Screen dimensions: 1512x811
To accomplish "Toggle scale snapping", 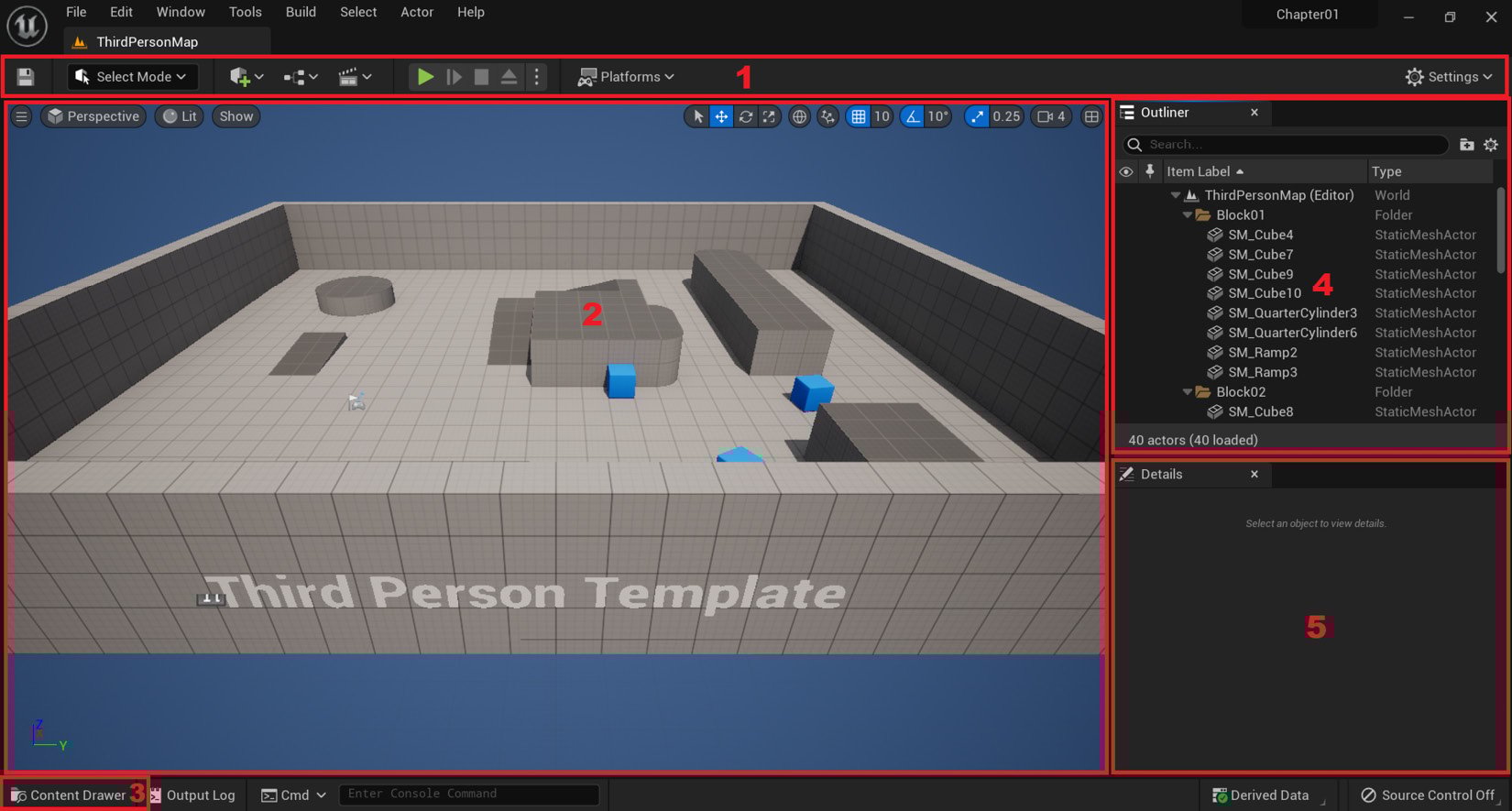I will 977,116.
